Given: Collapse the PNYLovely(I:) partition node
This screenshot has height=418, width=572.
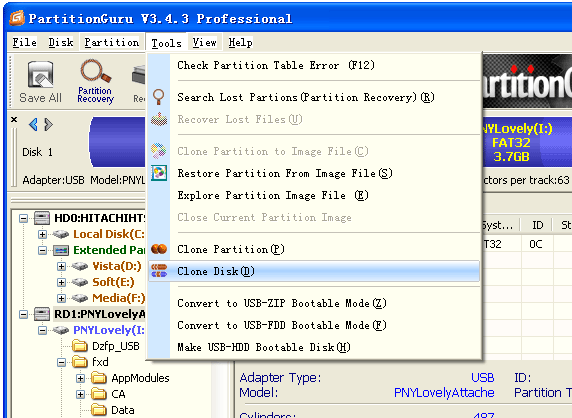Looking at the screenshot, I should (x=43, y=330).
